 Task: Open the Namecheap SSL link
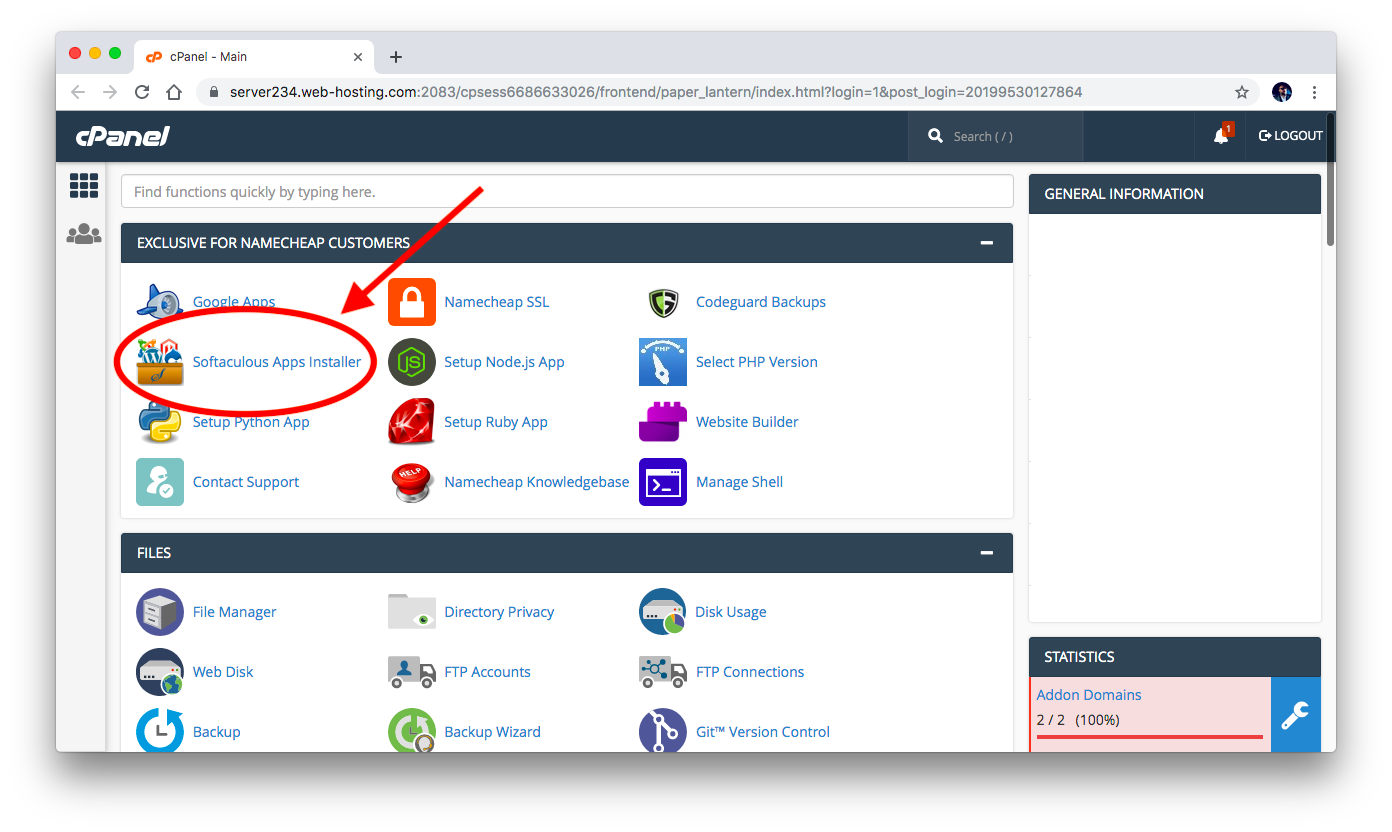click(x=497, y=302)
